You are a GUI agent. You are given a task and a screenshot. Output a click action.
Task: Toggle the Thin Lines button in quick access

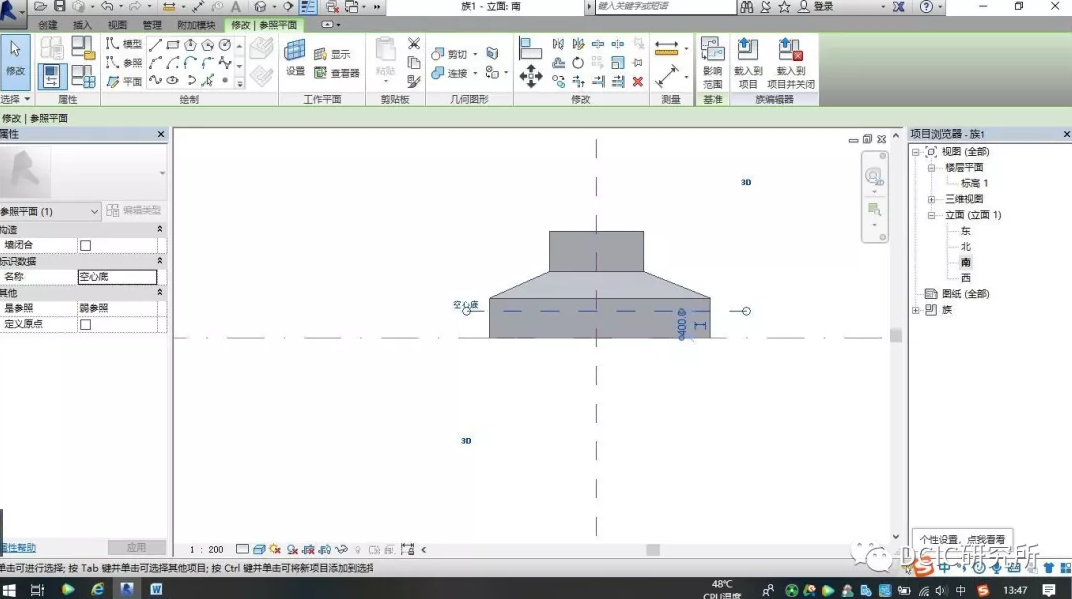pos(308,7)
